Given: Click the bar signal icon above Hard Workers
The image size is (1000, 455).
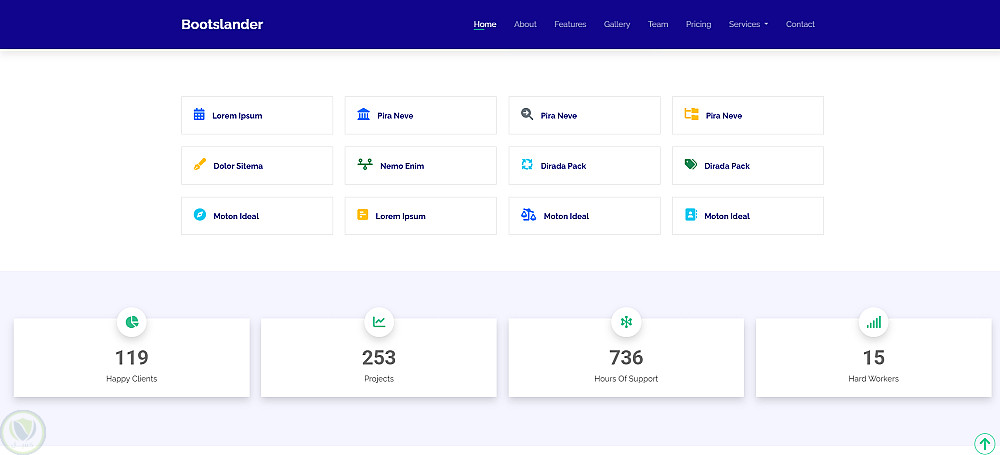Looking at the screenshot, I should tap(874, 322).
